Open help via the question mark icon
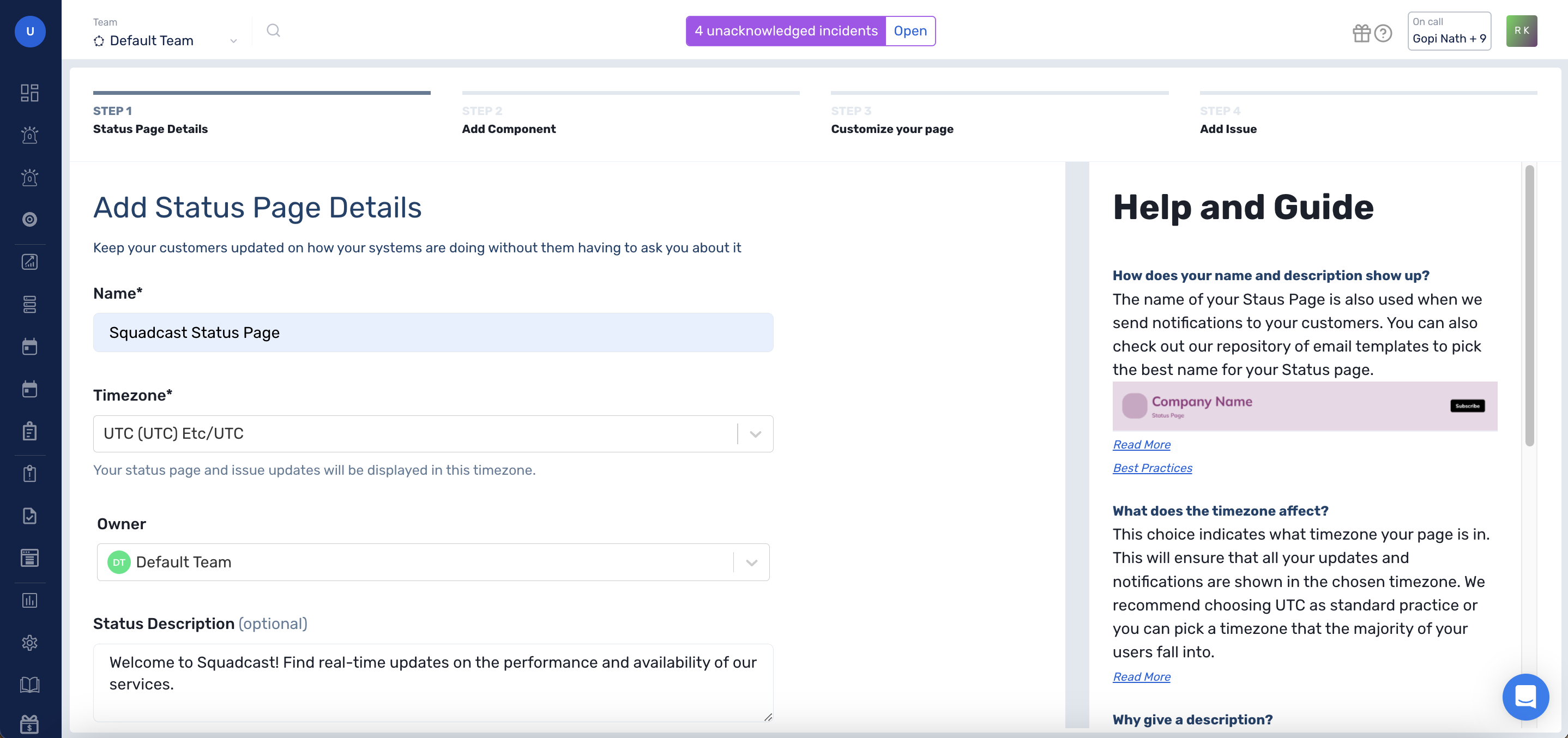This screenshot has width=1568, height=738. click(1383, 33)
